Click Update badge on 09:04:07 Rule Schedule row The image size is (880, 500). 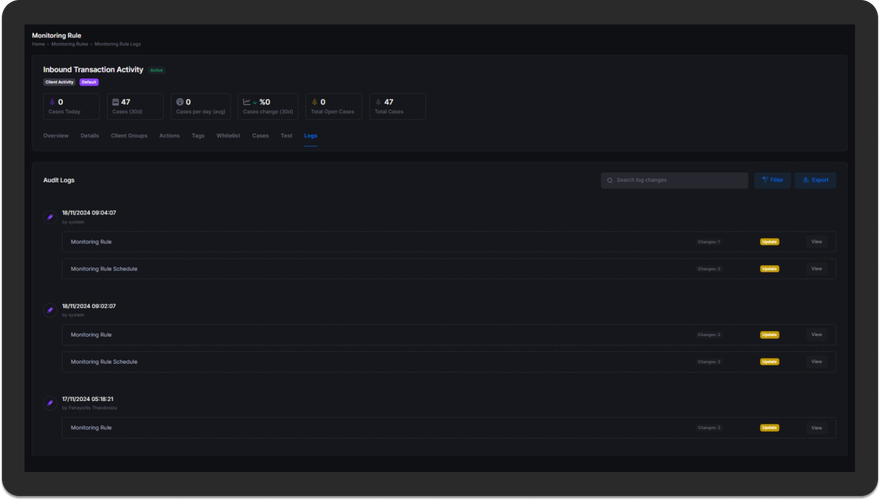coord(769,269)
